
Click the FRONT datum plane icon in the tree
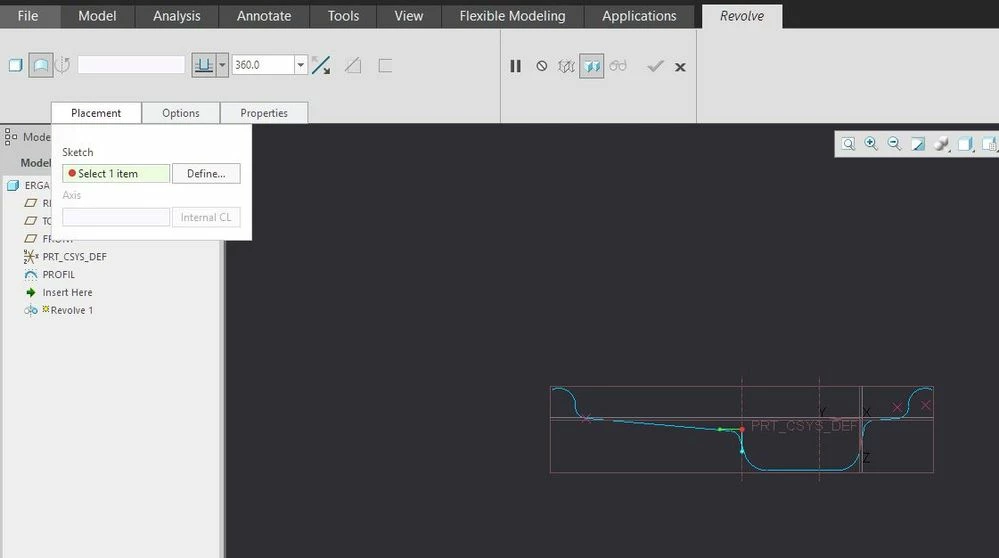[x=31, y=238]
